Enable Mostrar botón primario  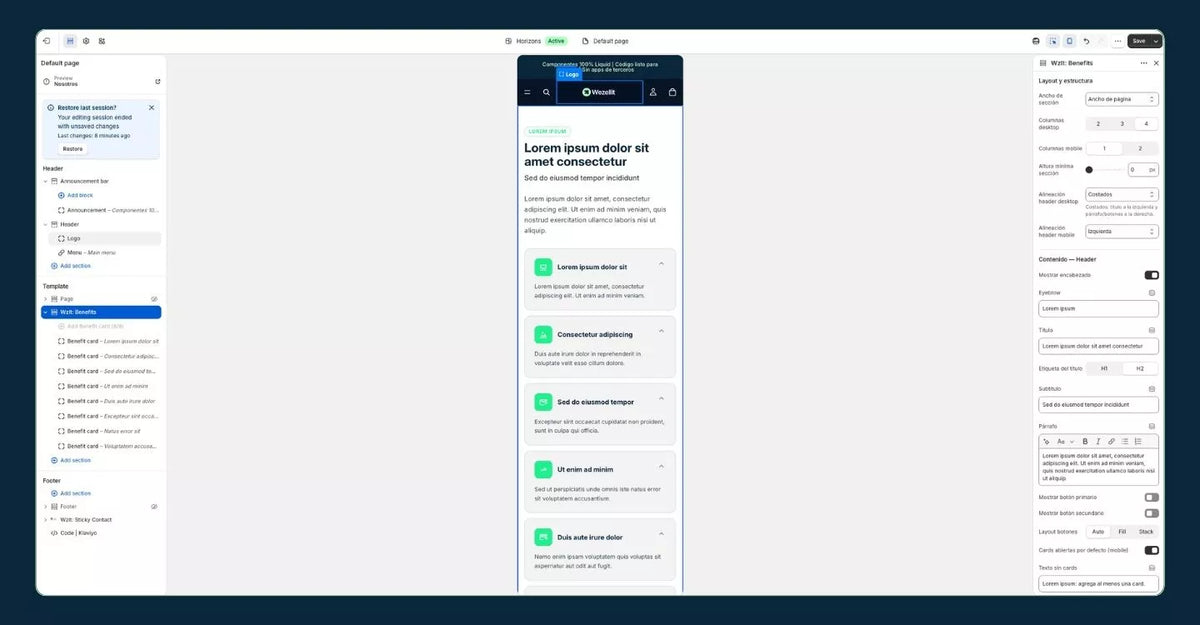[1152, 497]
